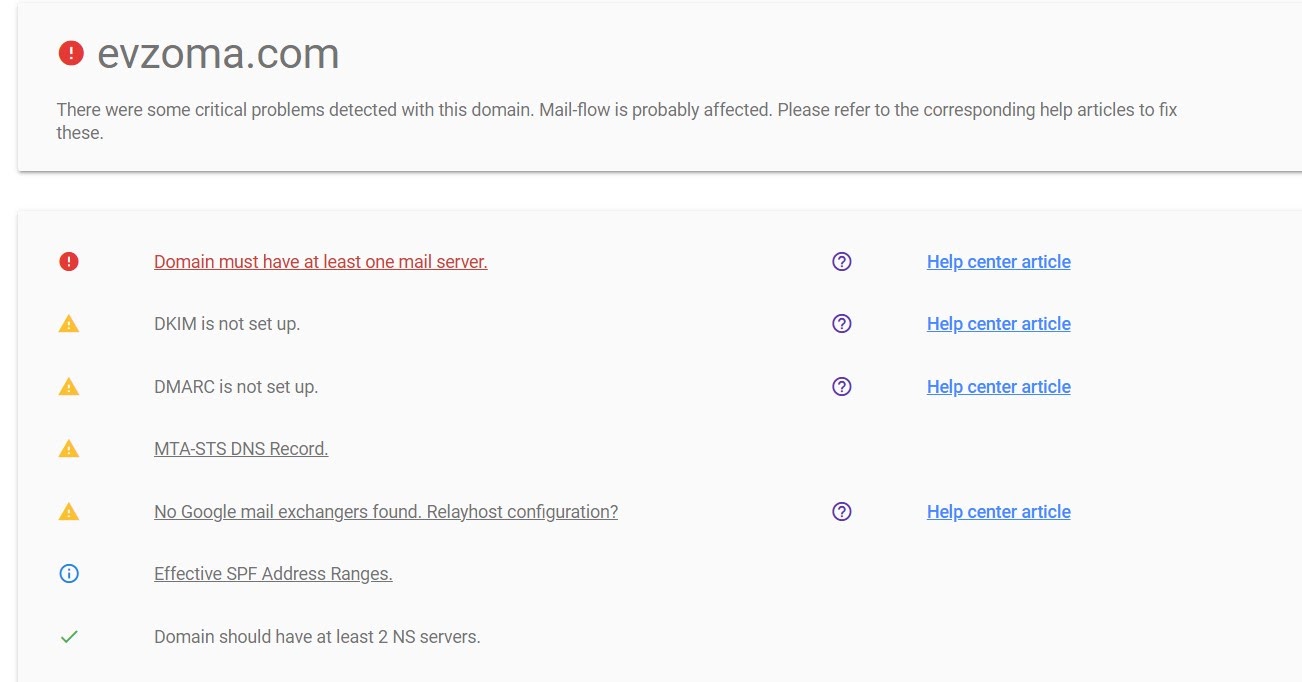Open question mark help for Relayhost row
This screenshot has height=682, width=1302.
tap(842, 512)
